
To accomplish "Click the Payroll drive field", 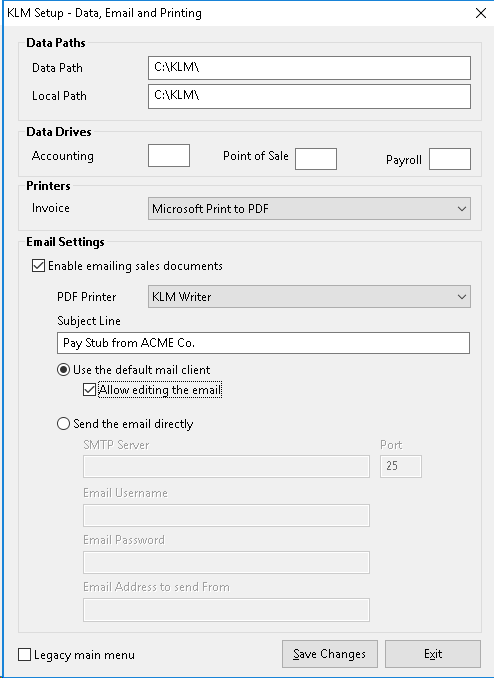I will tap(450, 159).
